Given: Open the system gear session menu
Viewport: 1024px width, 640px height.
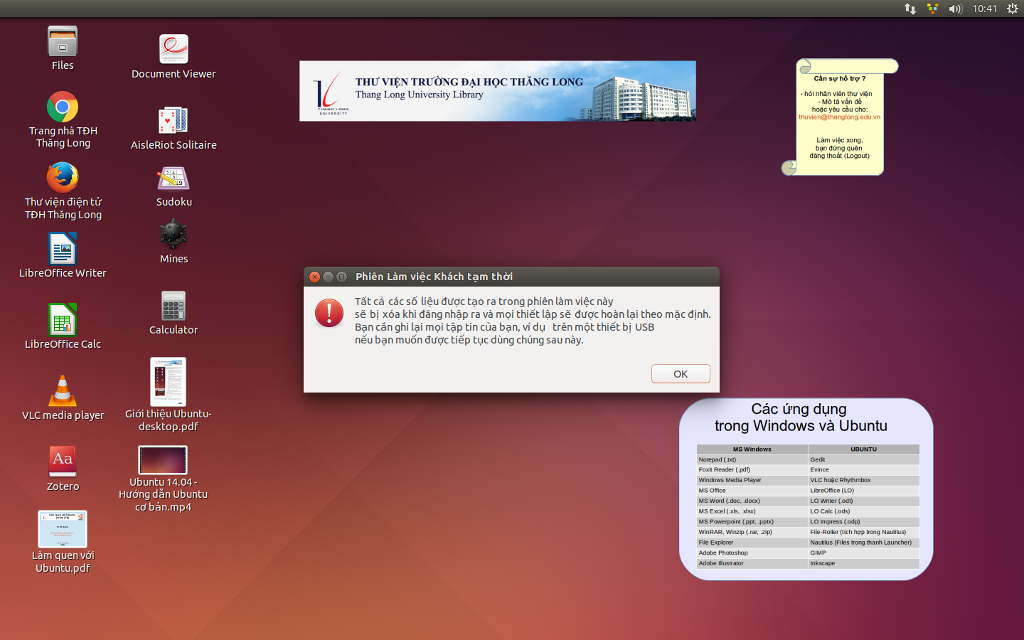Looking at the screenshot, I should [x=1012, y=8].
